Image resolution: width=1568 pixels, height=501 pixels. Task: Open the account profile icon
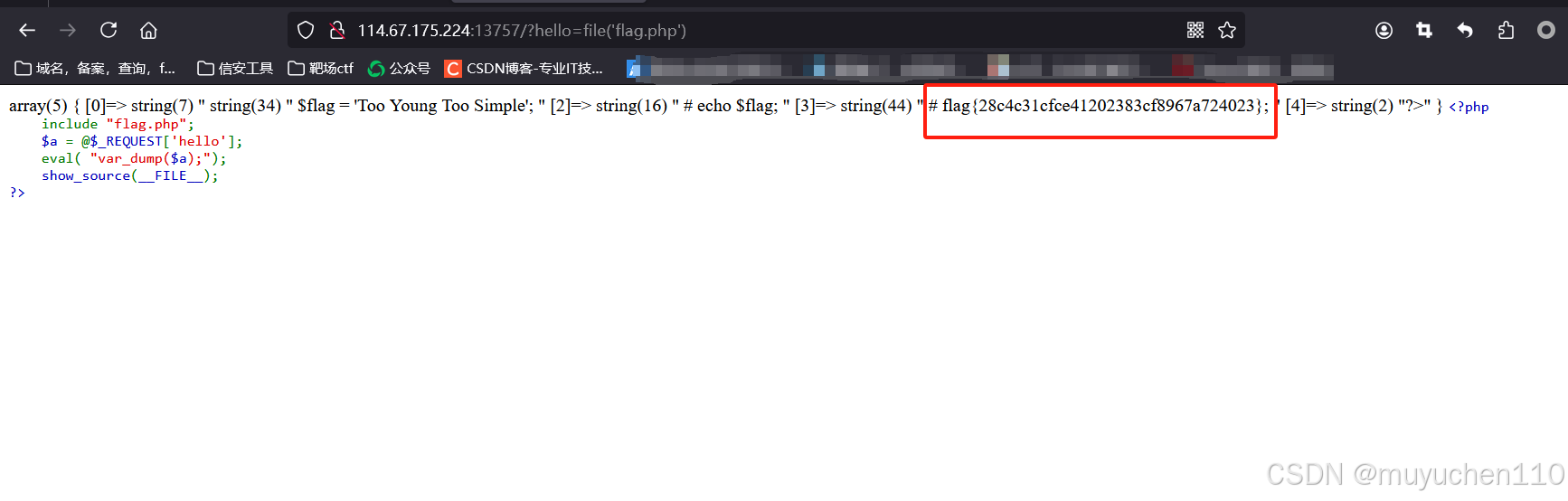(x=1384, y=31)
